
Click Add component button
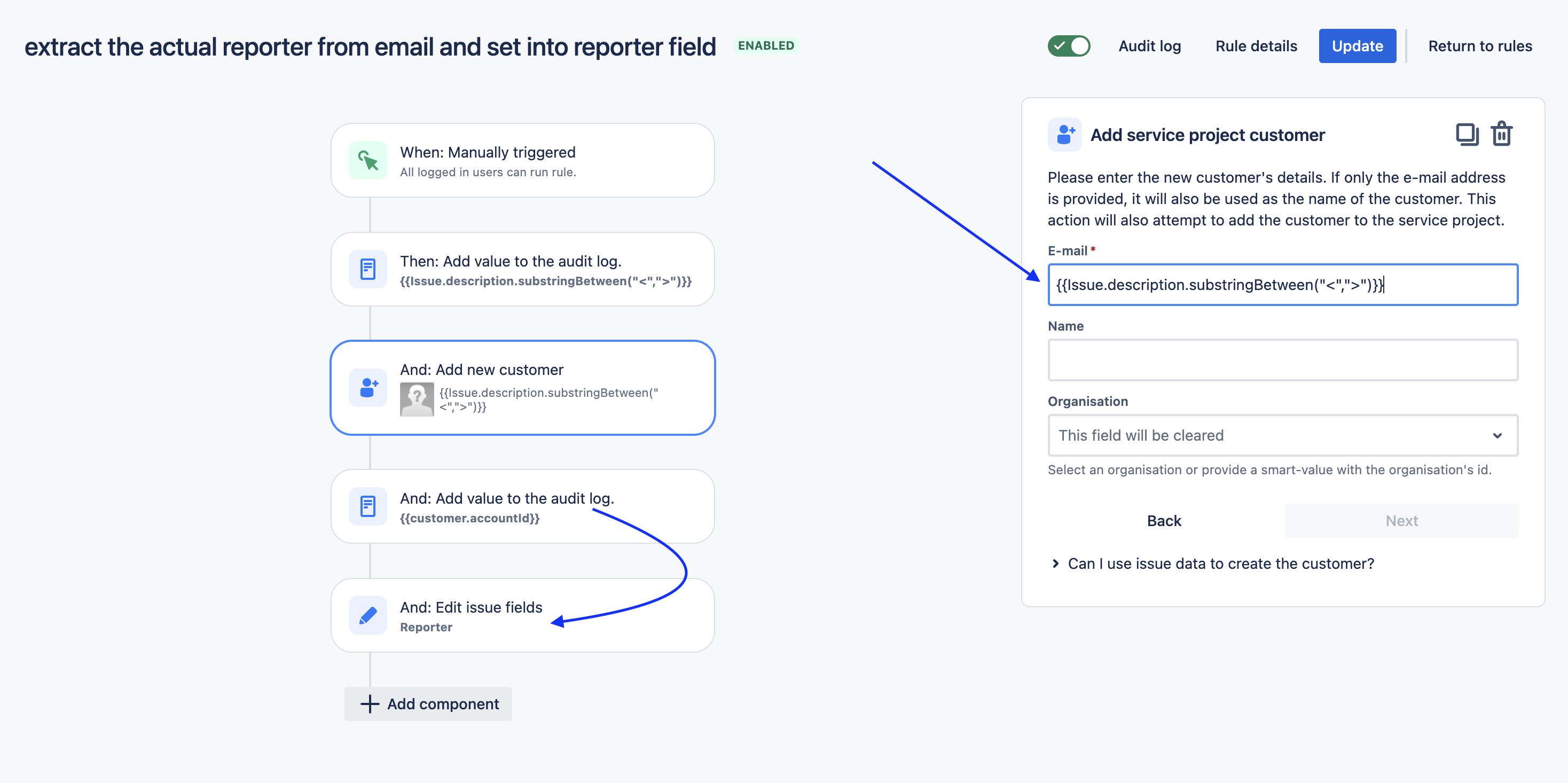pyautogui.click(x=428, y=704)
